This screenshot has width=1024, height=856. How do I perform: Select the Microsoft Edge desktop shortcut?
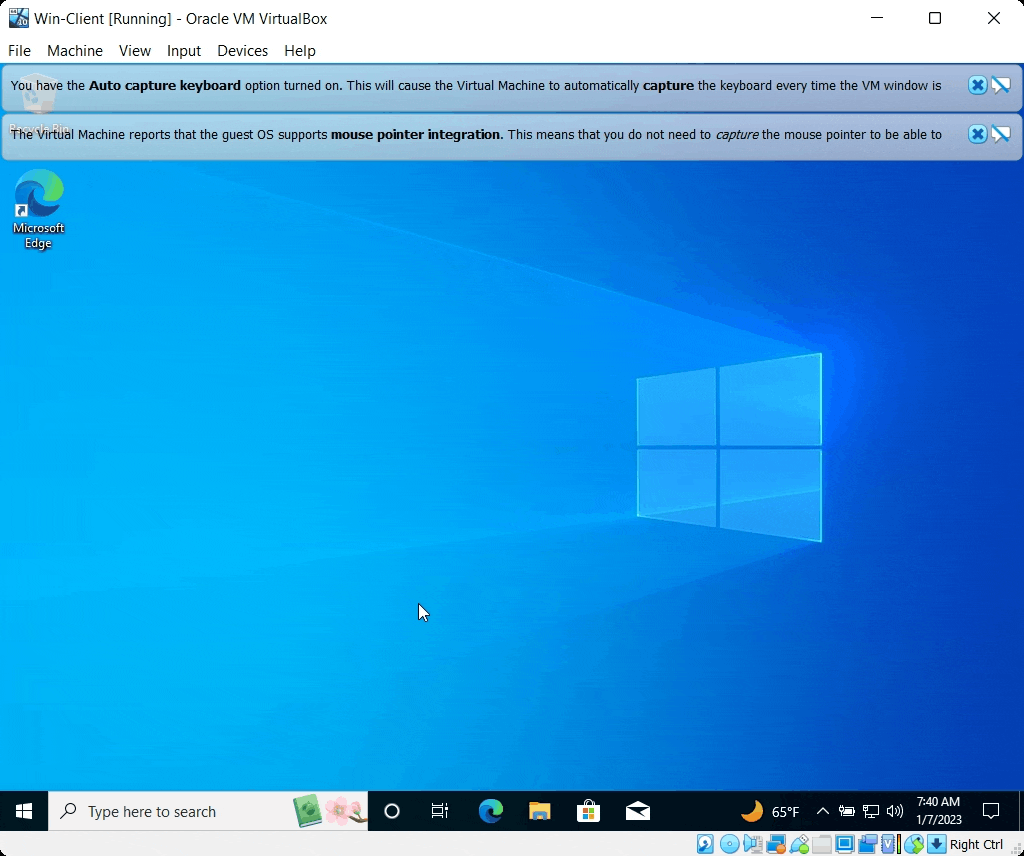point(39,209)
